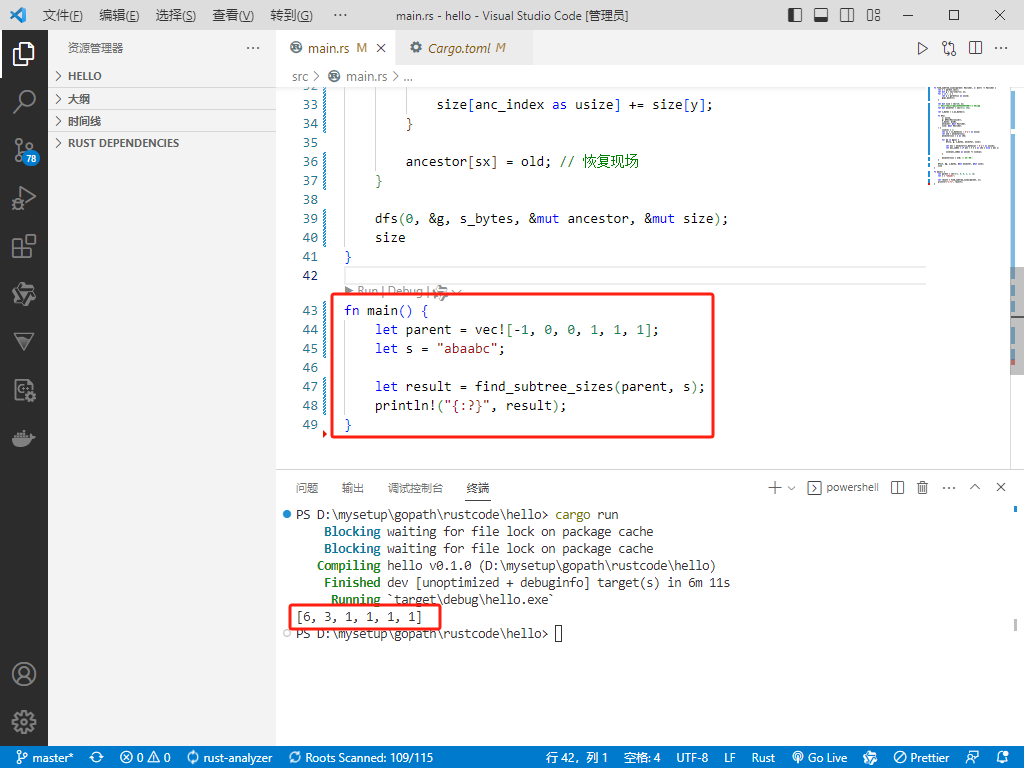1024x768 pixels.
Task: Expand the 大纲 outline section
Action: (x=162, y=99)
